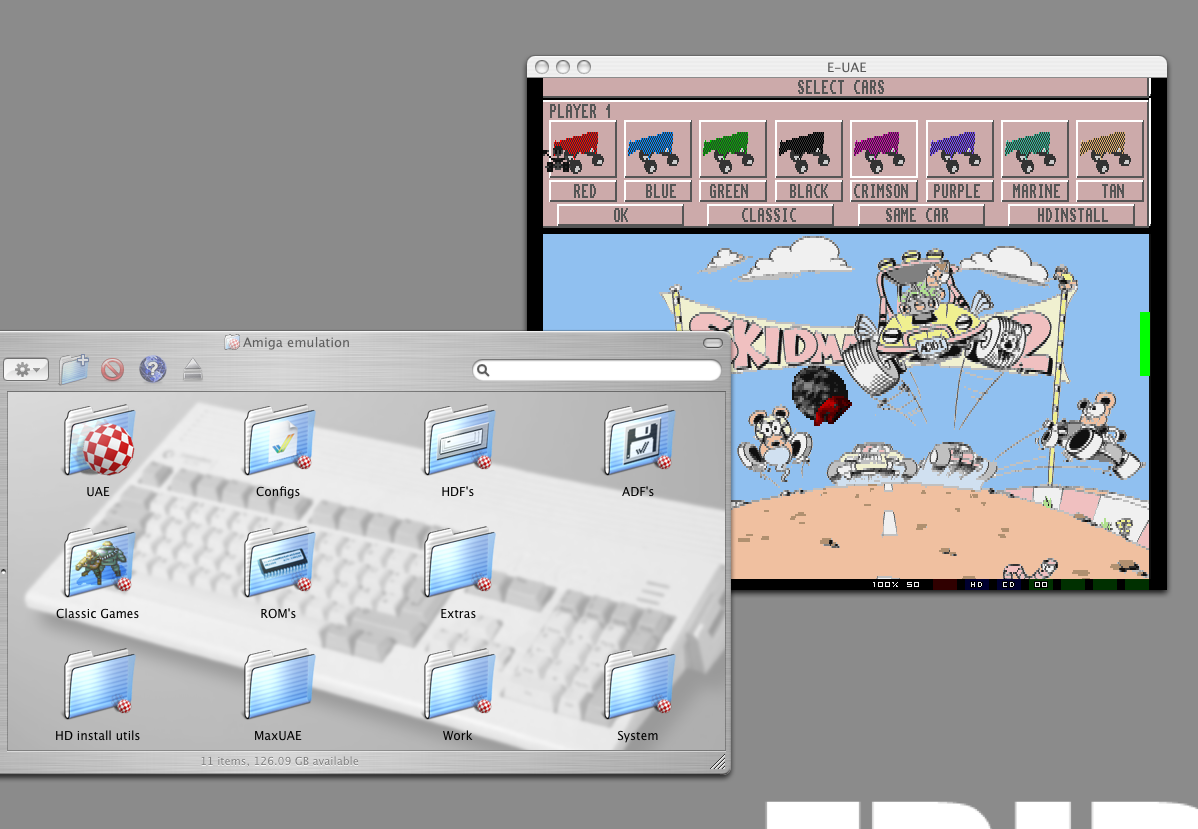Click the '11 items, 126.09 GB available' status text
1198x829 pixels.
pyautogui.click(x=280, y=761)
